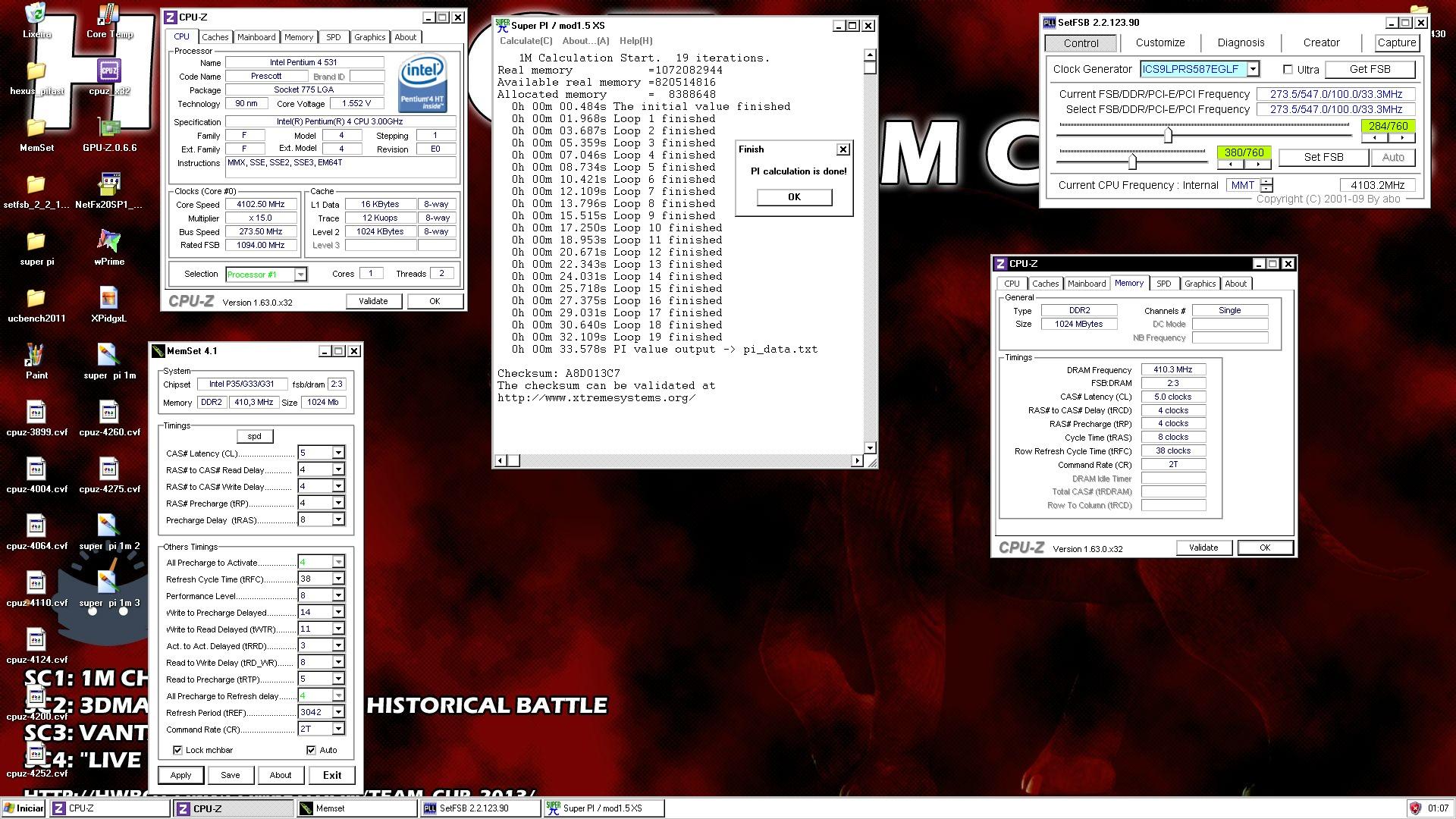This screenshot has height=819, width=1456.
Task: Click the Auto button in SetFSB
Action: click(x=1393, y=157)
